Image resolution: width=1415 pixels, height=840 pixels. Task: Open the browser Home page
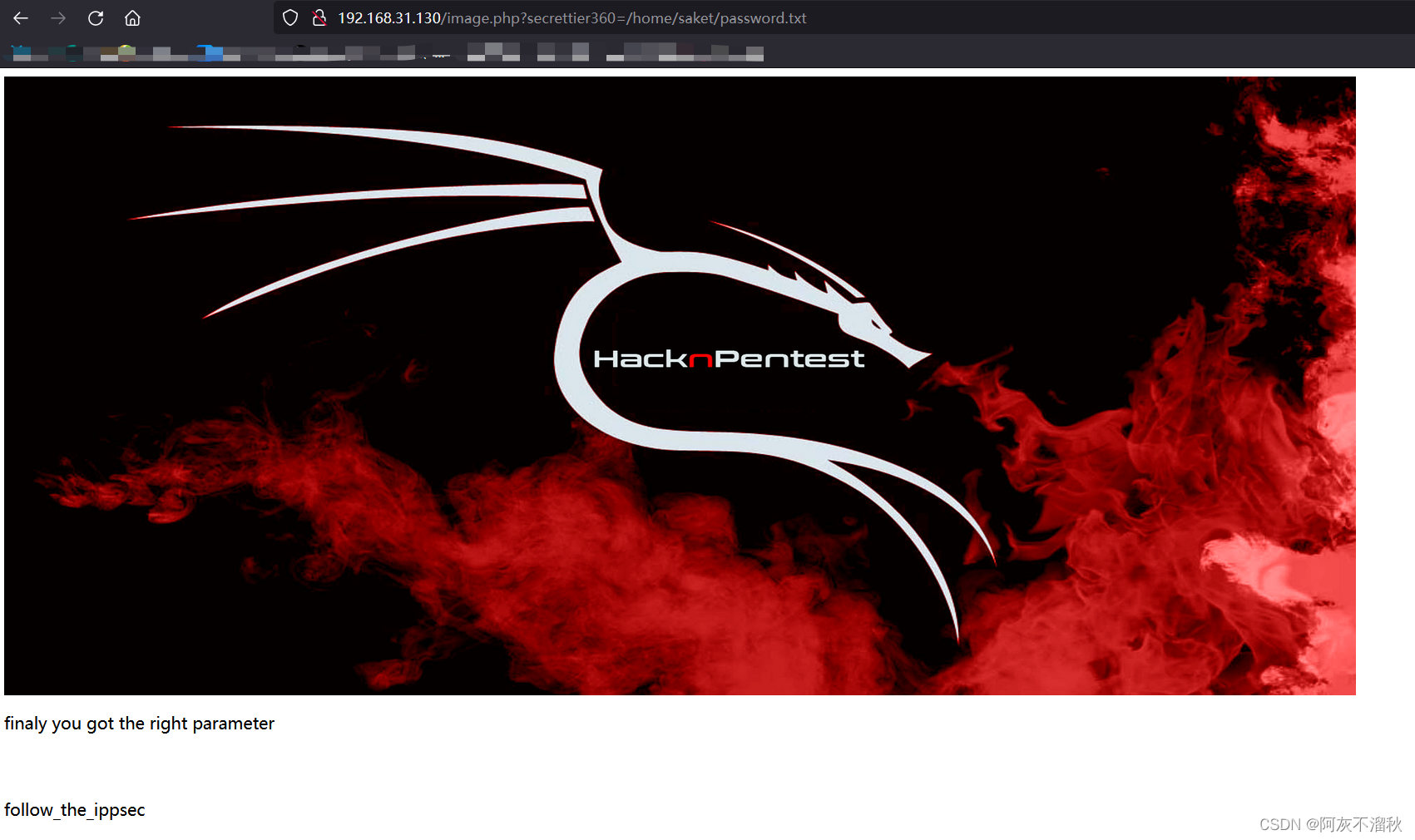[x=132, y=17]
